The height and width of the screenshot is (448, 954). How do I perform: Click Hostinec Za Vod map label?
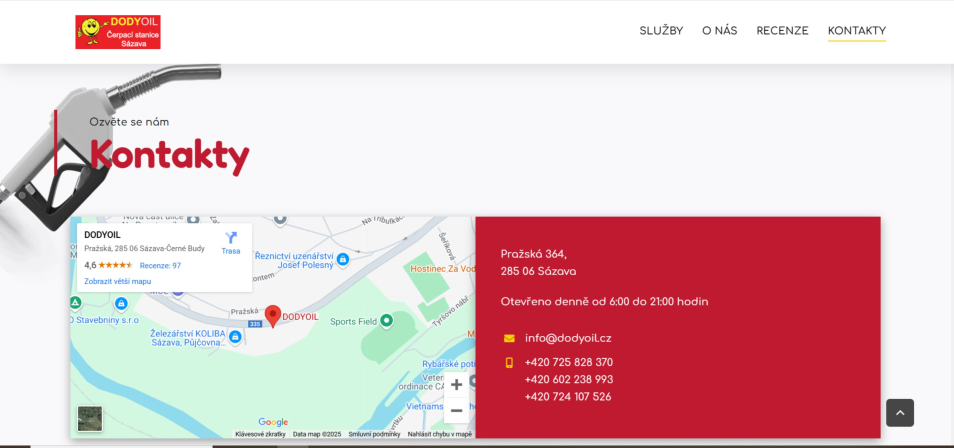tap(442, 268)
